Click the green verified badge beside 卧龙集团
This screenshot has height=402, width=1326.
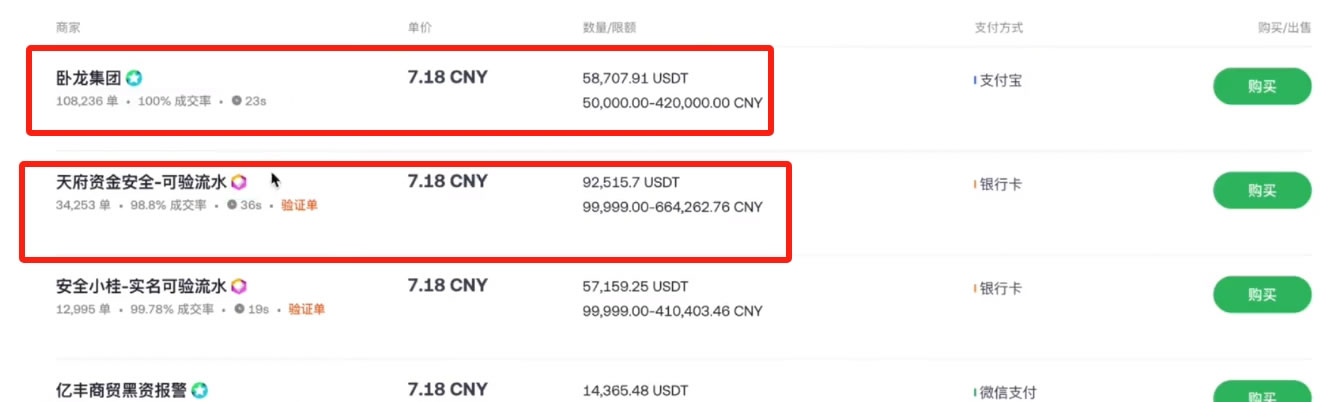coord(134,78)
